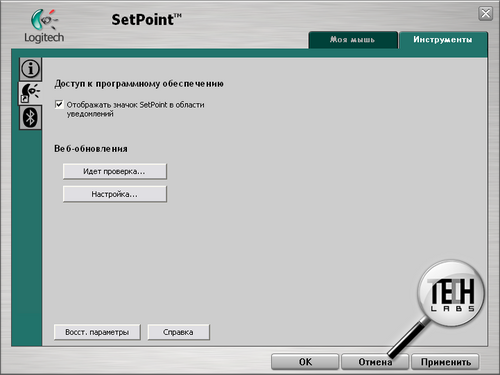Open the Bluetooth sidebar icon
This screenshot has width=500, height=375.
(30, 117)
